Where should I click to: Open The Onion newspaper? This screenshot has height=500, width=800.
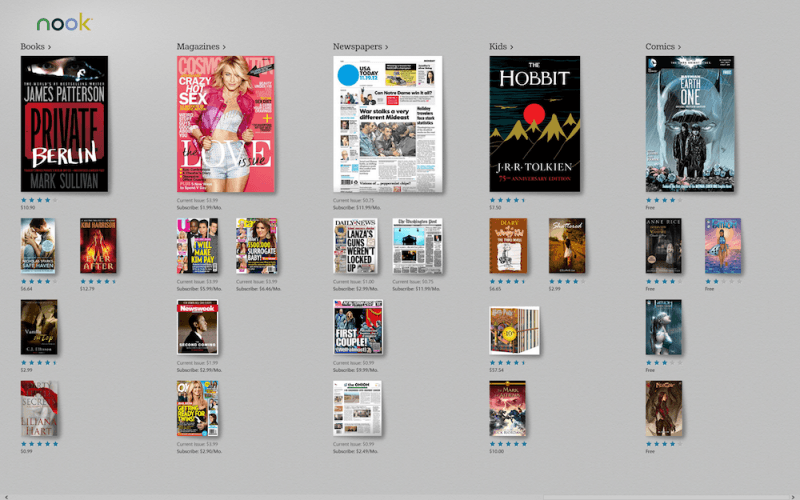tap(357, 408)
